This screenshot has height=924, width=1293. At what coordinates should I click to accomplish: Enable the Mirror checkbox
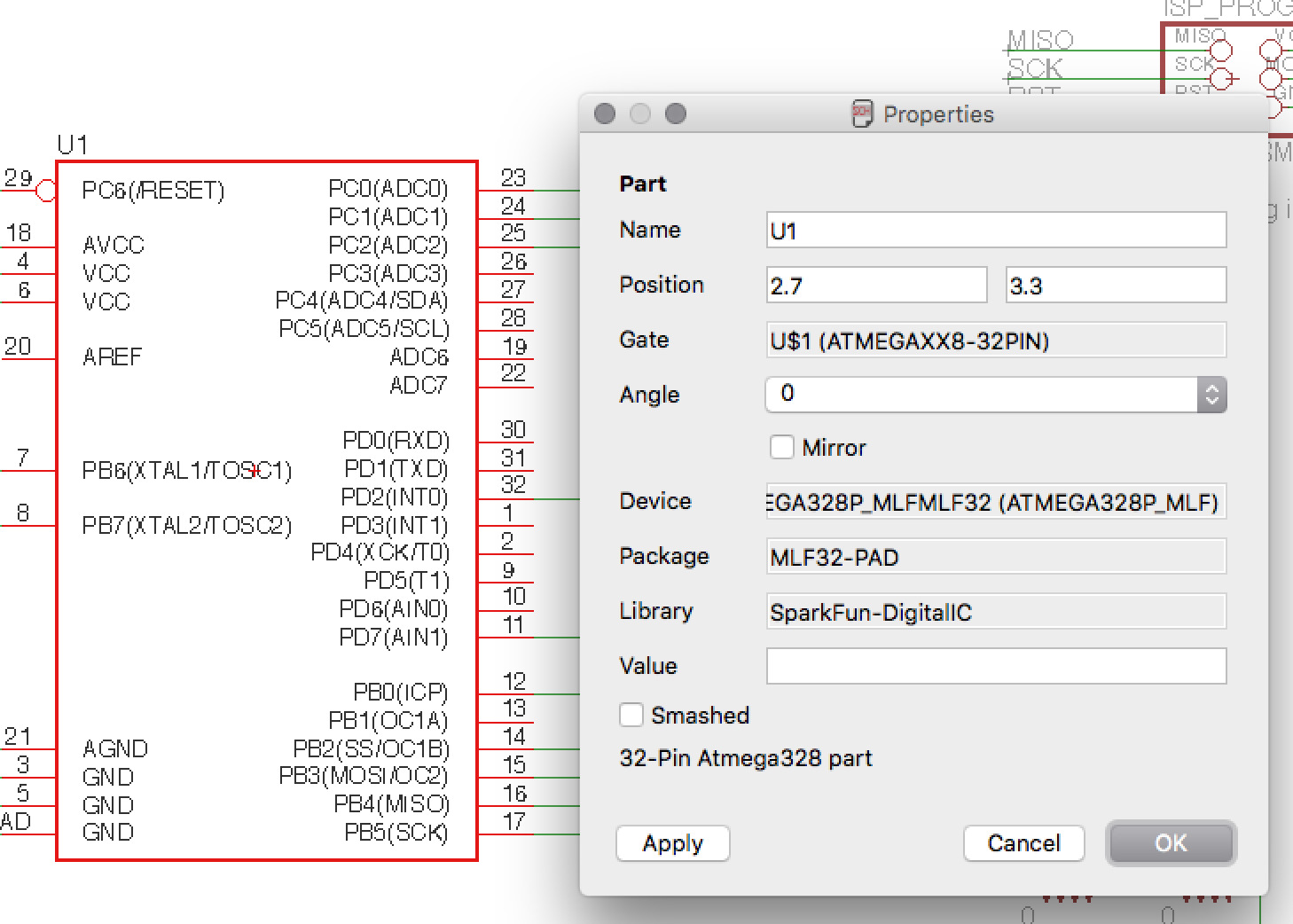click(x=781, y=447)
